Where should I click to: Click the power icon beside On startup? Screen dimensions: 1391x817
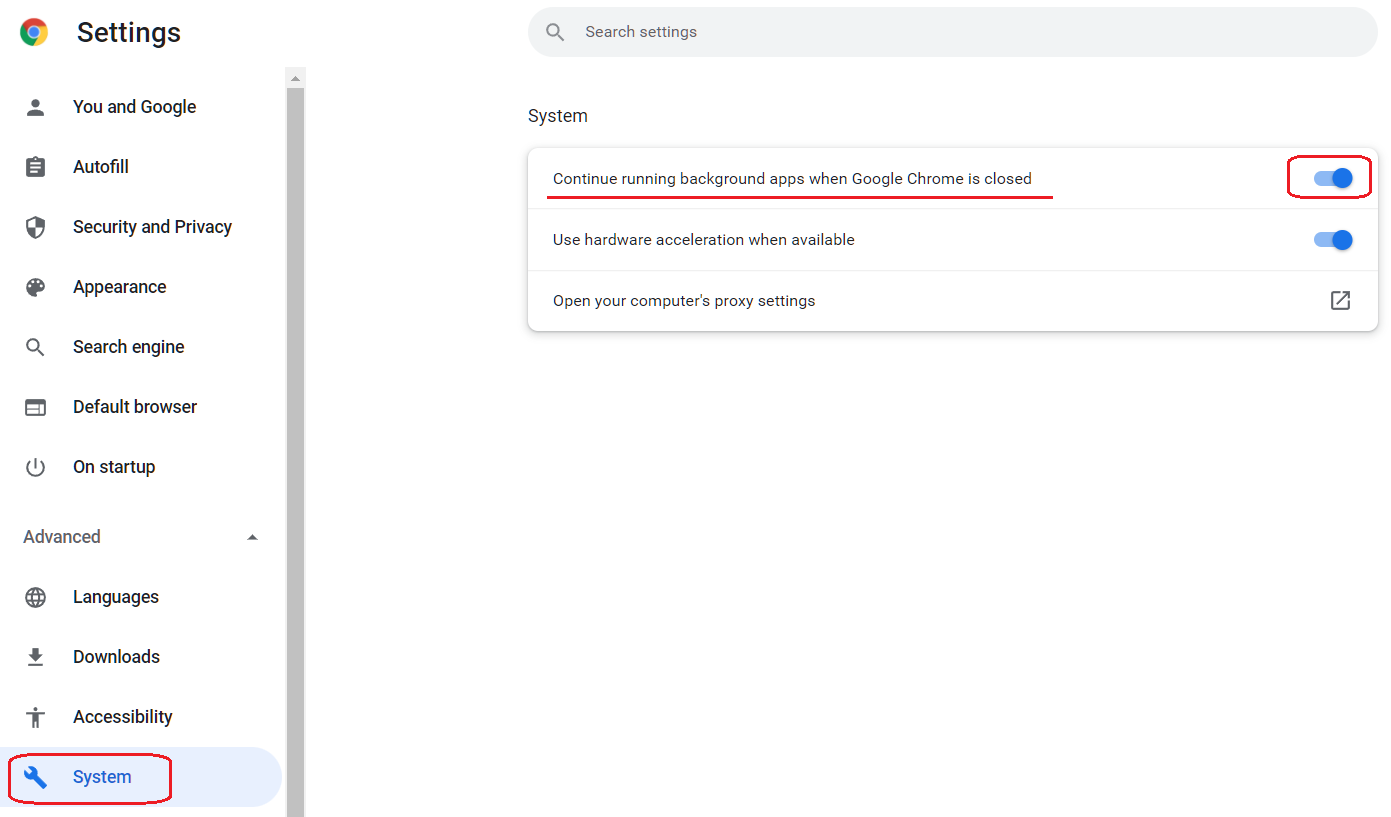click(35, 467)
